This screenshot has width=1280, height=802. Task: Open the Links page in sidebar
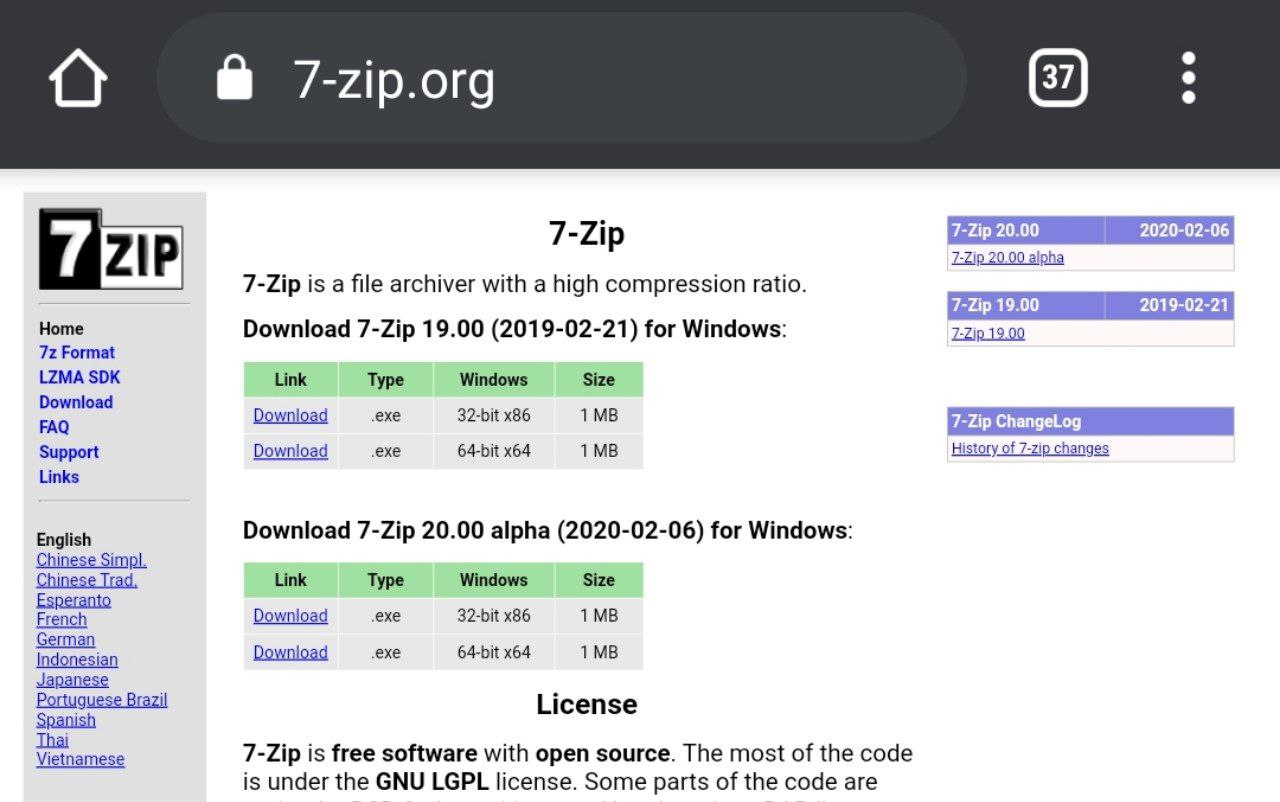click(59, 477)
